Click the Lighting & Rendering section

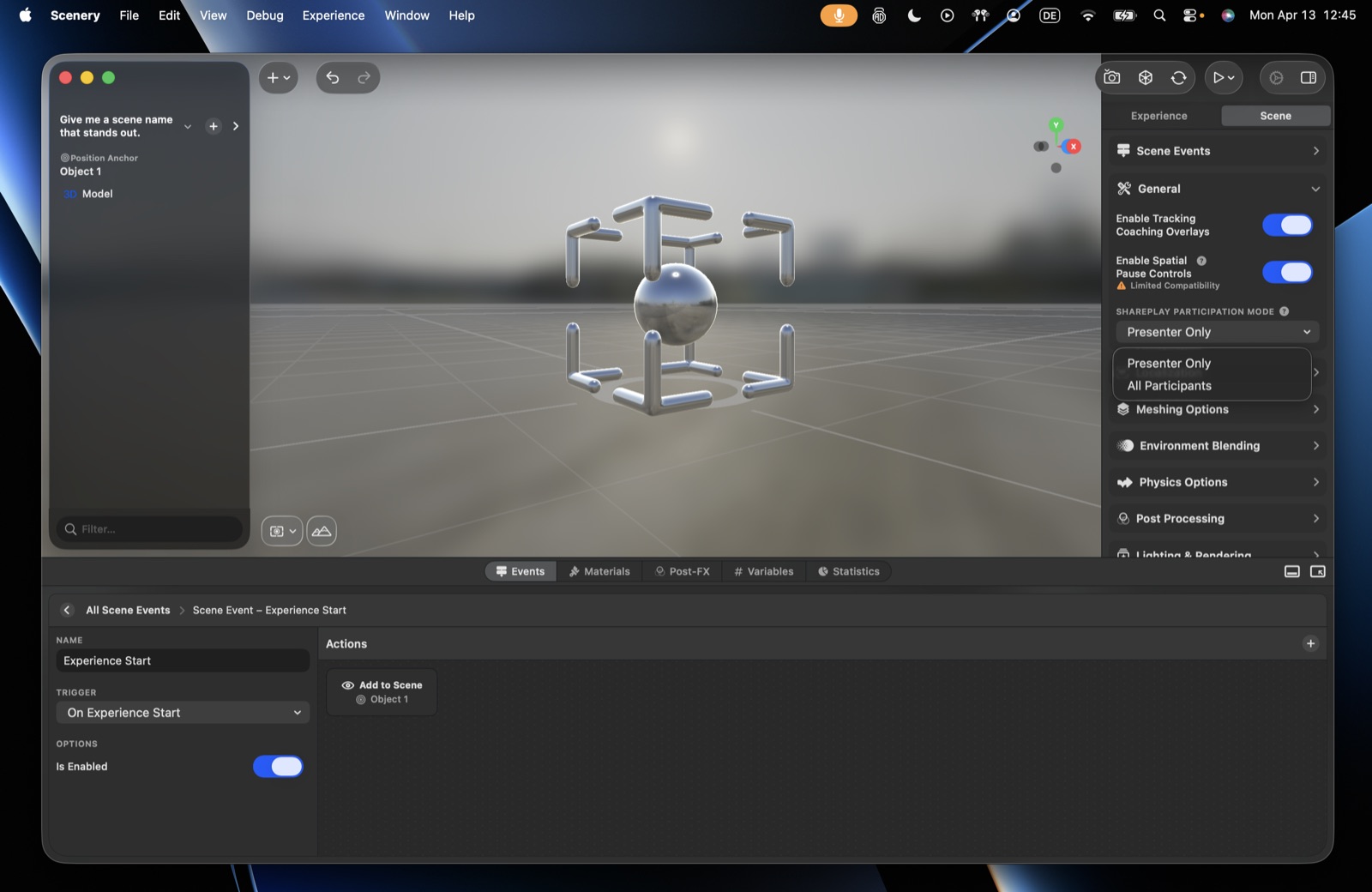pos(1218,551)
